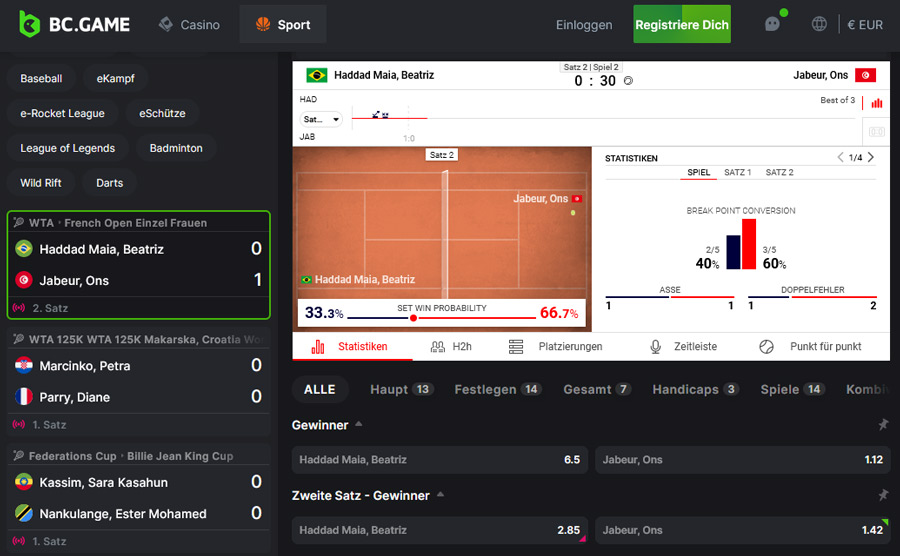Click the Registriere Dich button

coord(682,24)
